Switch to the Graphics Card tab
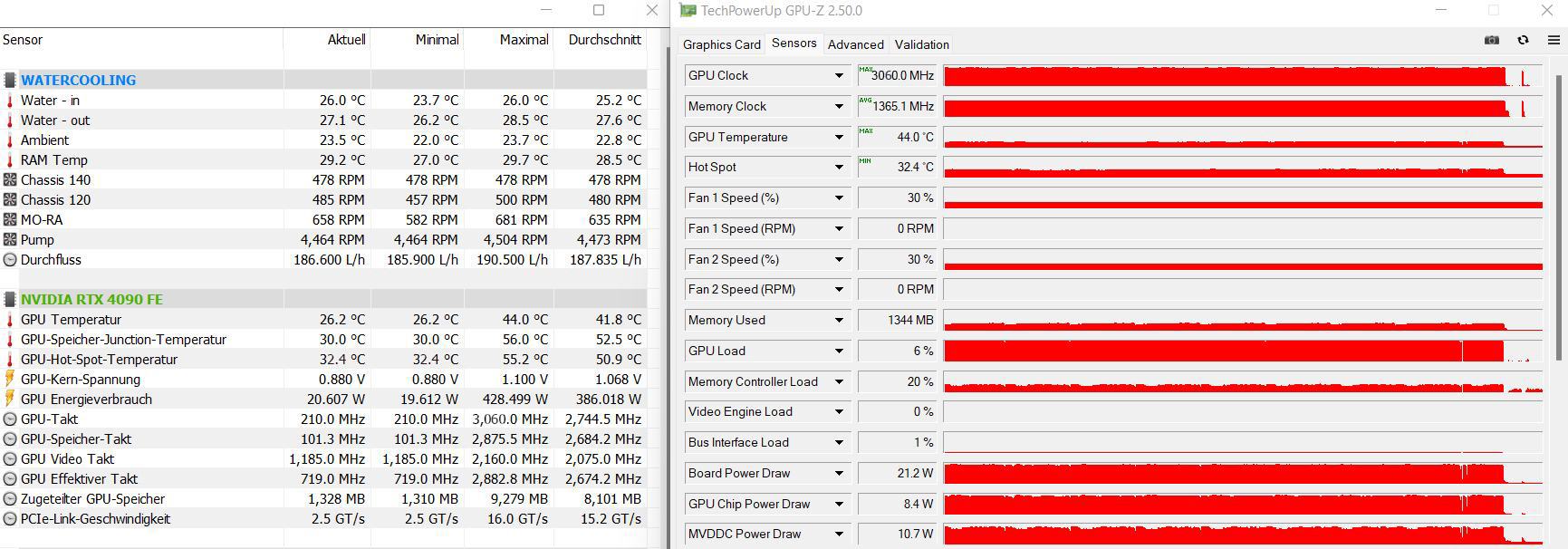 tap(721, 44)
